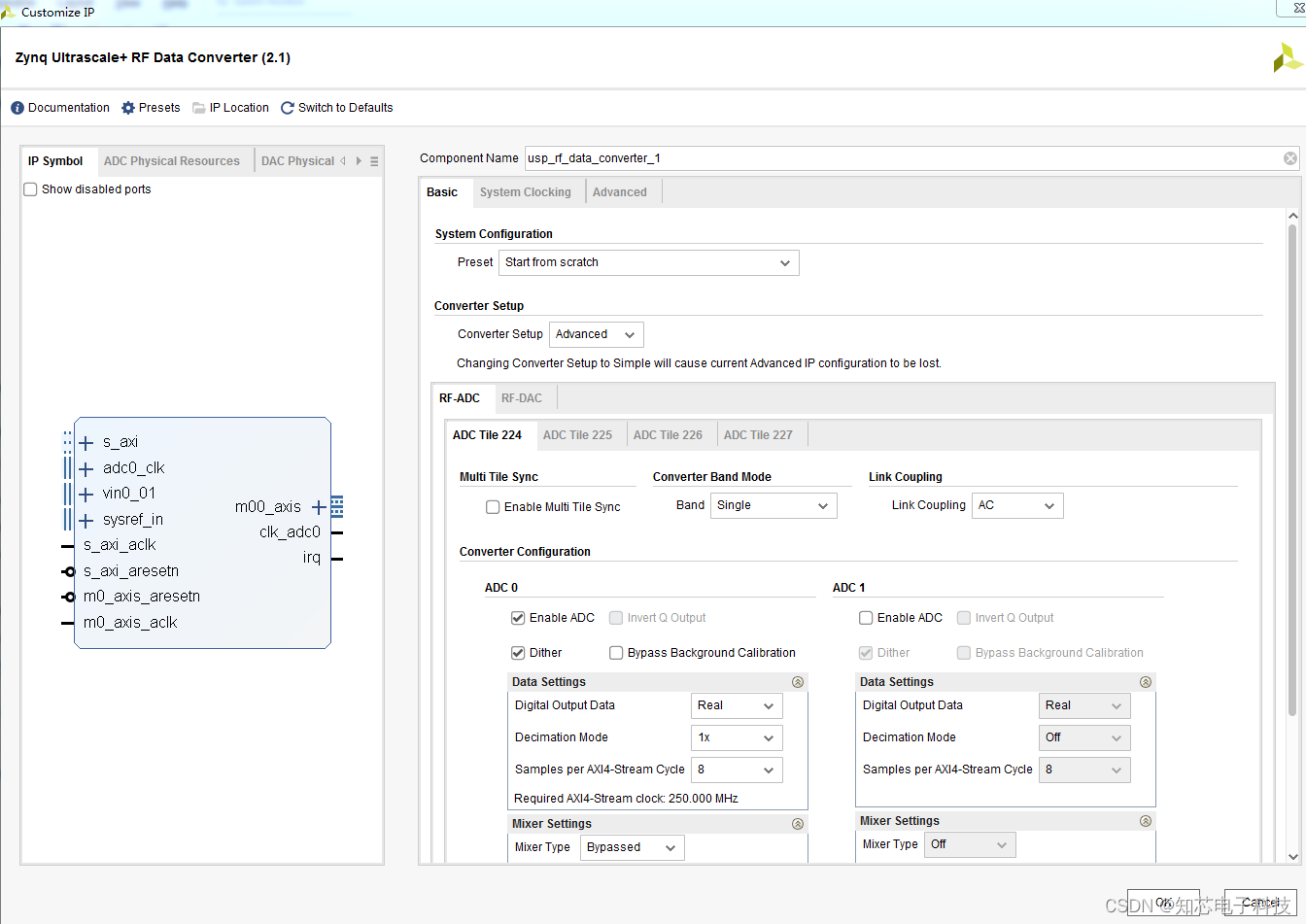This screenshot has height=924, width=1306.
Task: Click Required AXI4-Stream clock 250.000 MHz text
Action: point(626,799)
